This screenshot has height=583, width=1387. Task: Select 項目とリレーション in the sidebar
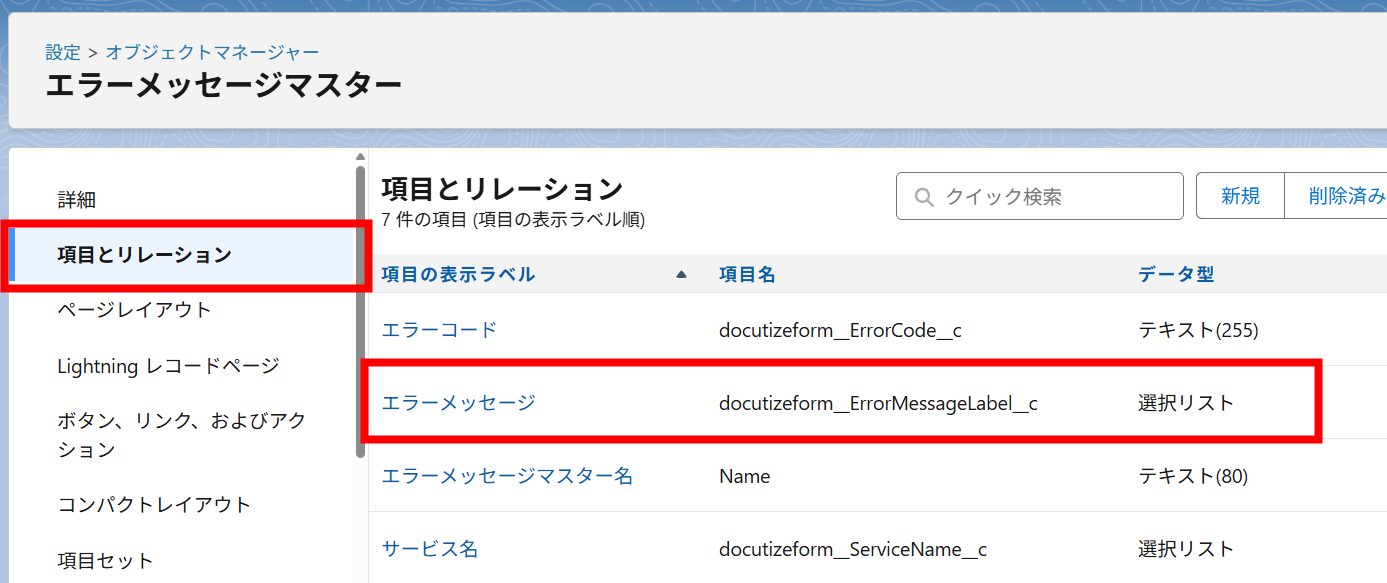point(144,255)
